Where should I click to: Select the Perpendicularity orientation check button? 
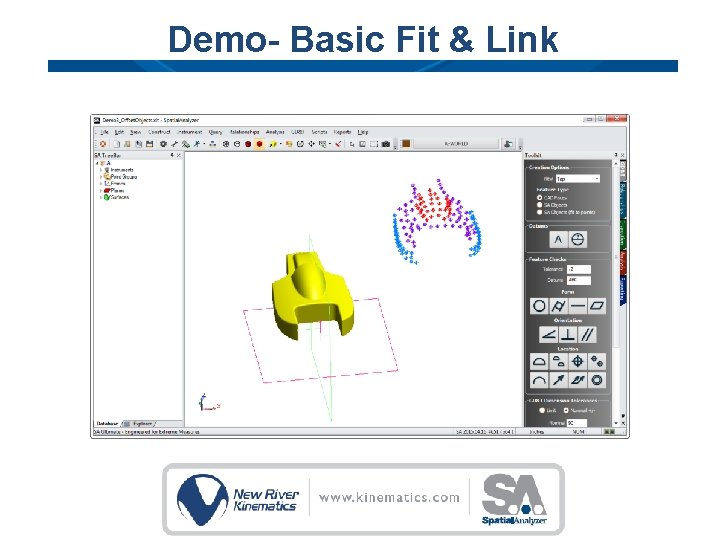[568, 334]
